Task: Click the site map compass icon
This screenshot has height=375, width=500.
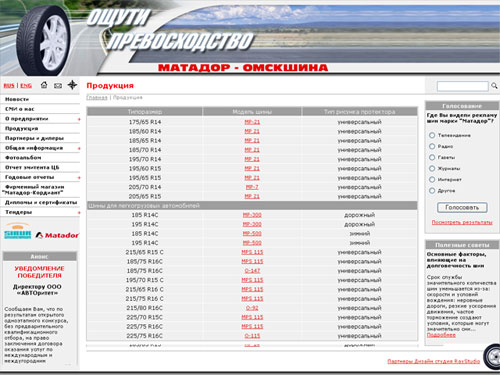Action: pyautogui.click(x=72, y=85)
